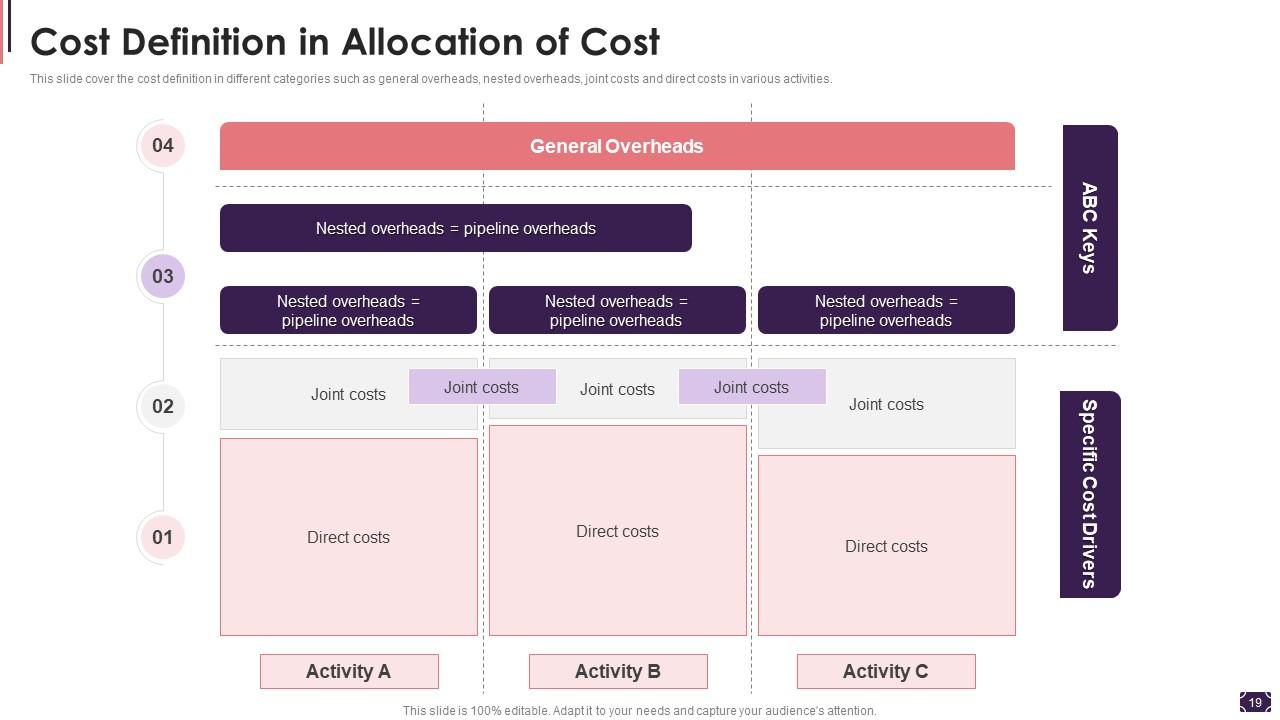Select purple Joint costs tag between A and B
Screen dimensions: 1280x720
click(x=482, y=387)
